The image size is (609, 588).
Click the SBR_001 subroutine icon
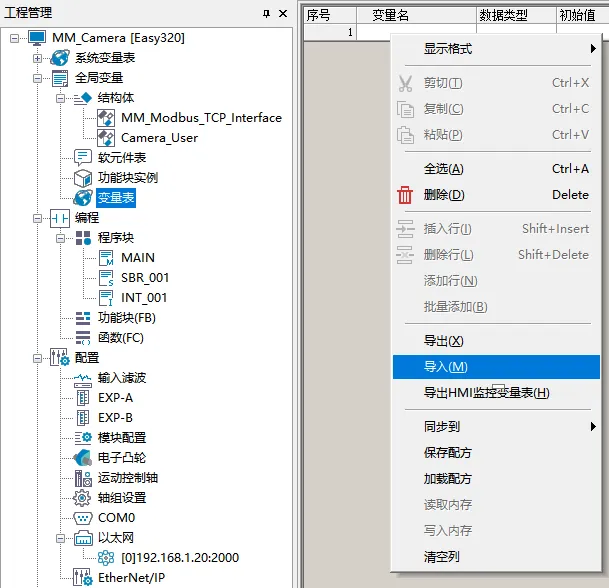106,278
